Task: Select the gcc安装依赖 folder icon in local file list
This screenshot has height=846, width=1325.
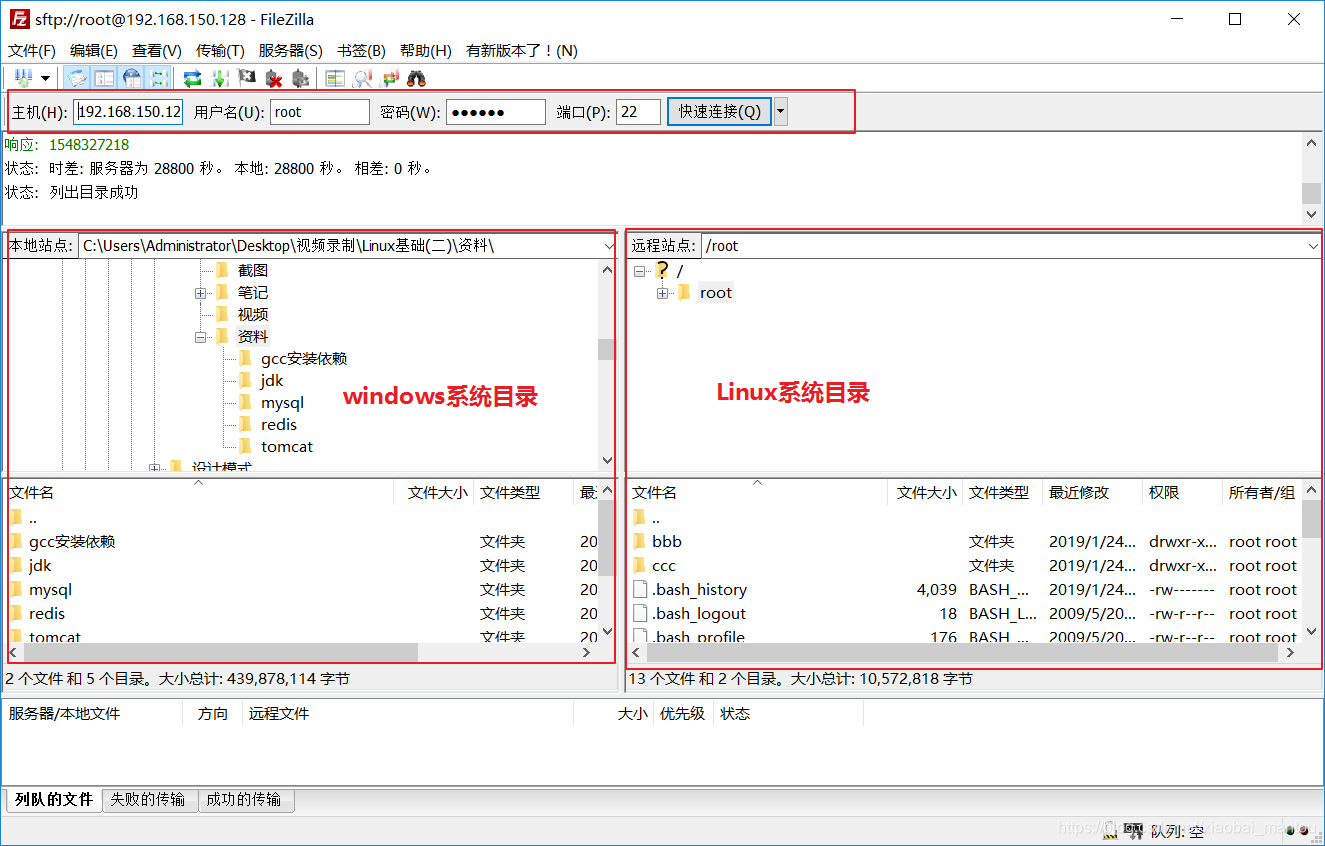Action: pos(17,541)
